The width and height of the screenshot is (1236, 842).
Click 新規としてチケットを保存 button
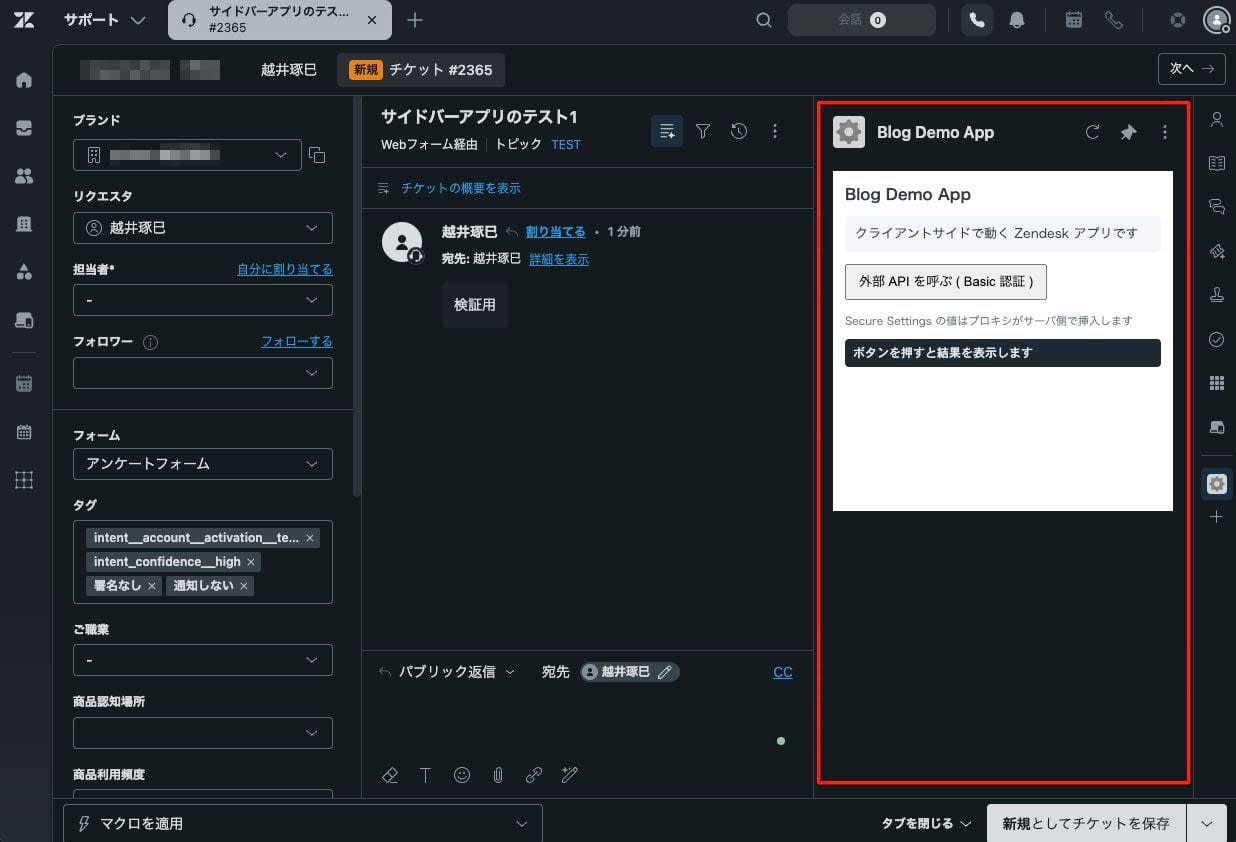[x=1086, y=824]
